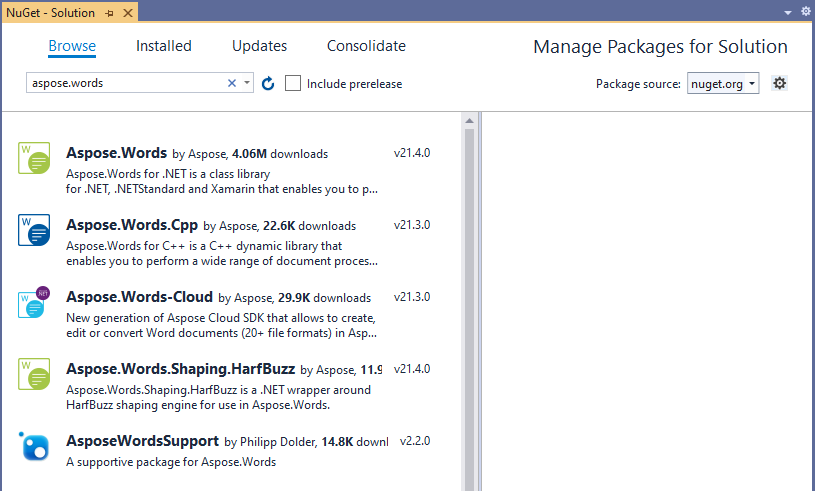Select the AsposeWordsSupport package title
This screenshot has width=815, height=491.
pos(142,441)
